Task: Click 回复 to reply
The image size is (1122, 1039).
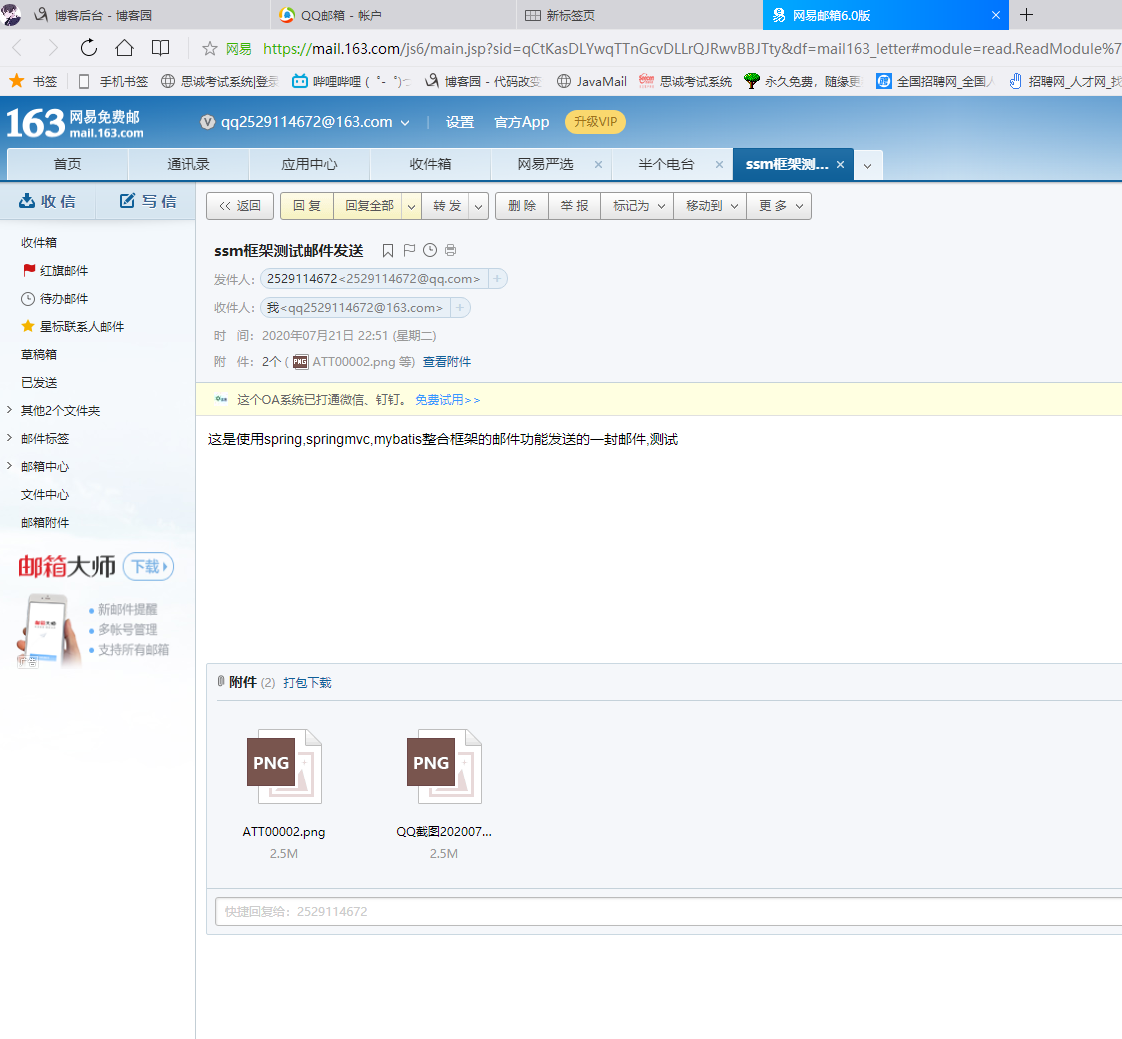Action: pos(307,206)
